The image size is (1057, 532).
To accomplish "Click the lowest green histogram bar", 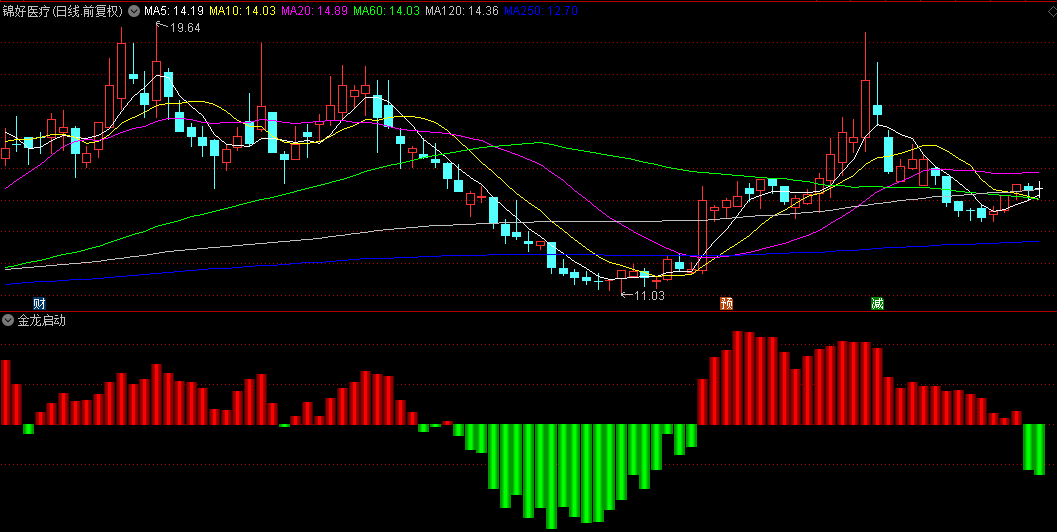I will point(551,476).
